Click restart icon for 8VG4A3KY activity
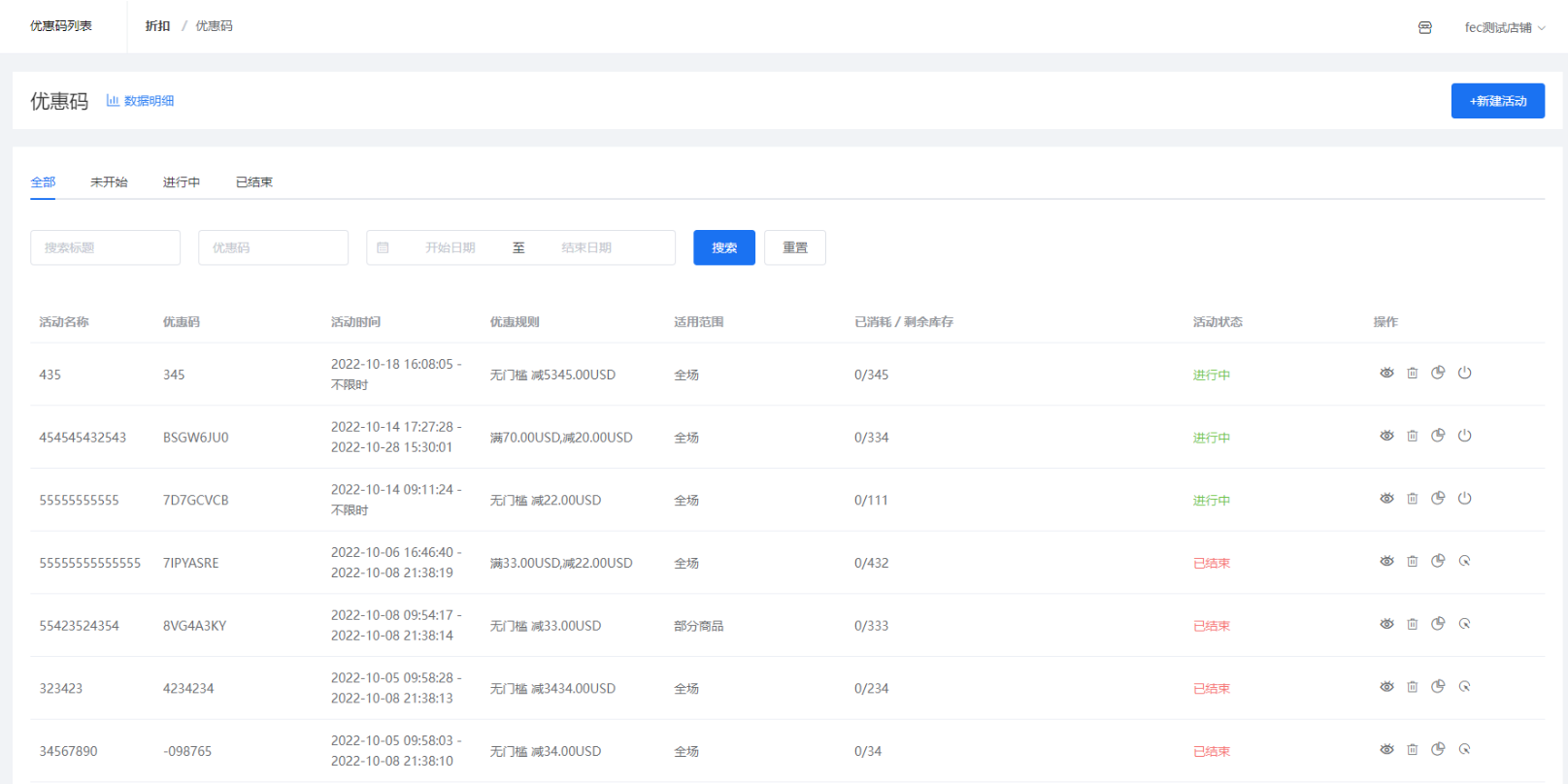Image resolution: width=1568 pixels, height=784 pixels. click(x=1465, y=625)
